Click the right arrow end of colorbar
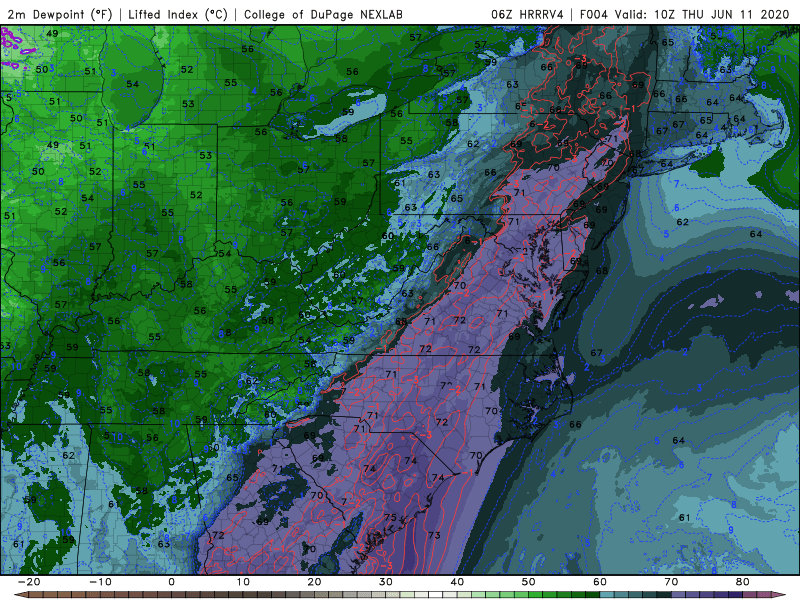The width and height of the screenshot is (800, 600). pos(780,595)
